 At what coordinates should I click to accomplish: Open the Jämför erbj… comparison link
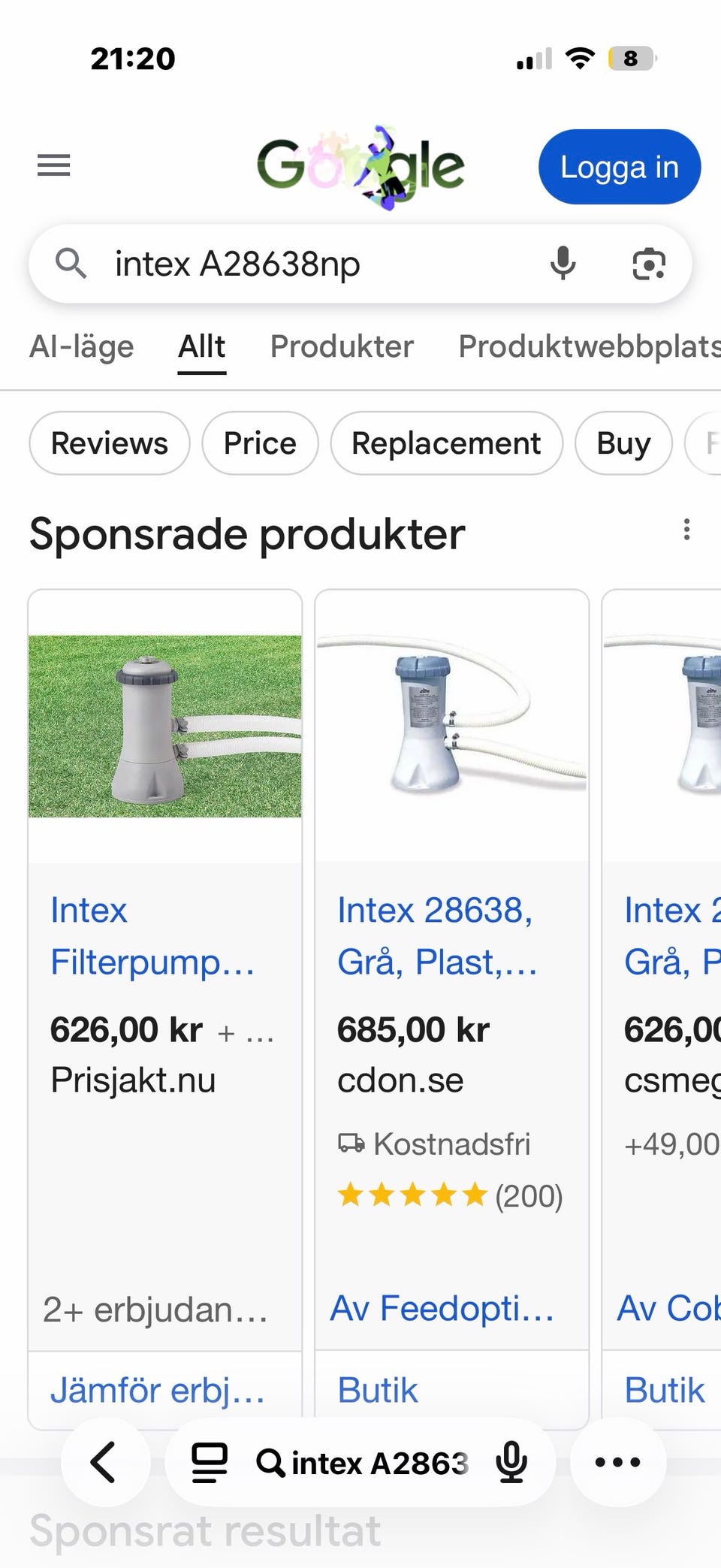tap(158, 1390)
